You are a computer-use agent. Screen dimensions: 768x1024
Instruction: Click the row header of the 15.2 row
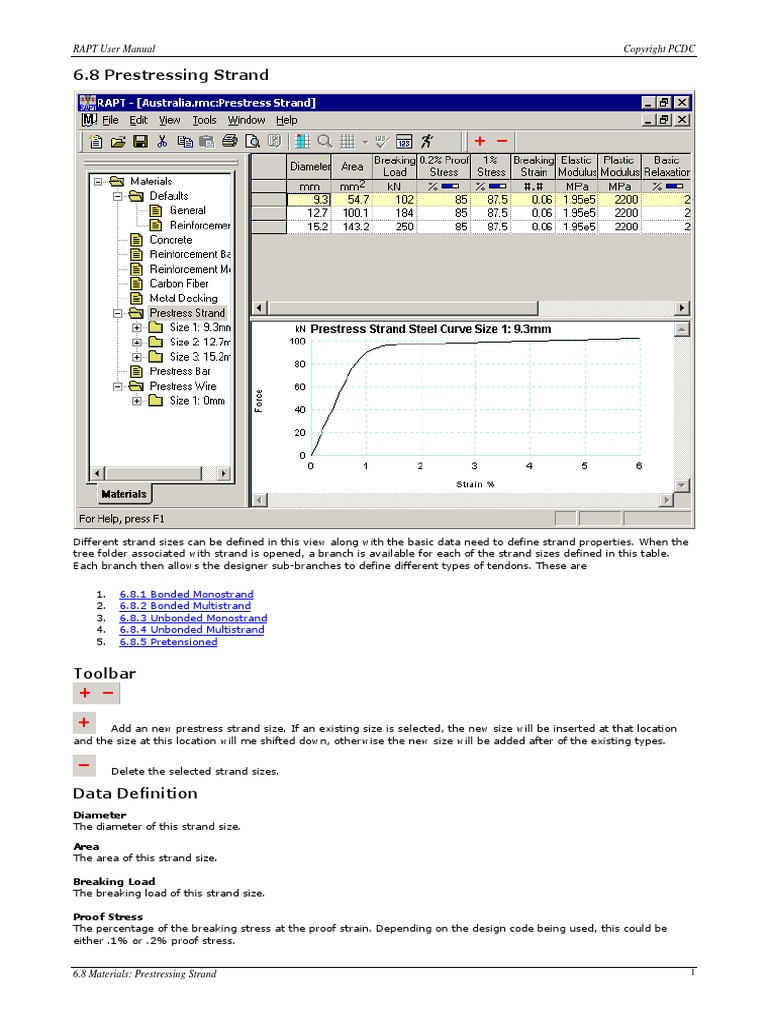pos(269,227)
